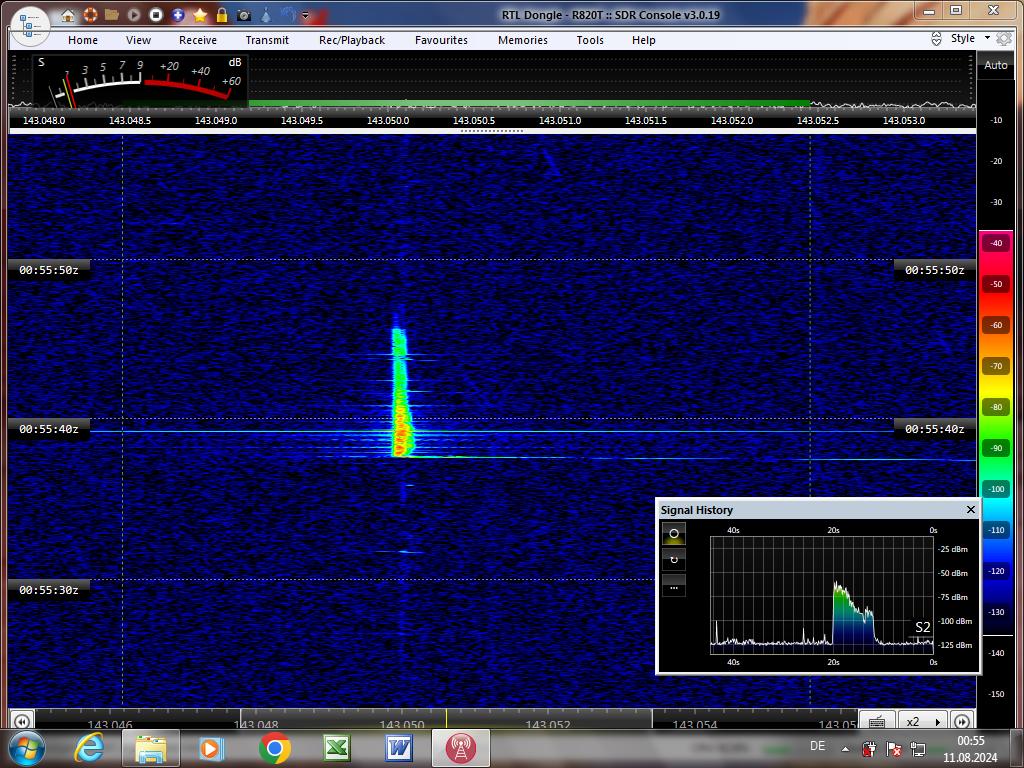Image resolution: width=1024 pixels, height=768 pixels.
Task: Click the bottom frequency span bar at 143.050
Action: pyautogui.click(x=402, y=724)
